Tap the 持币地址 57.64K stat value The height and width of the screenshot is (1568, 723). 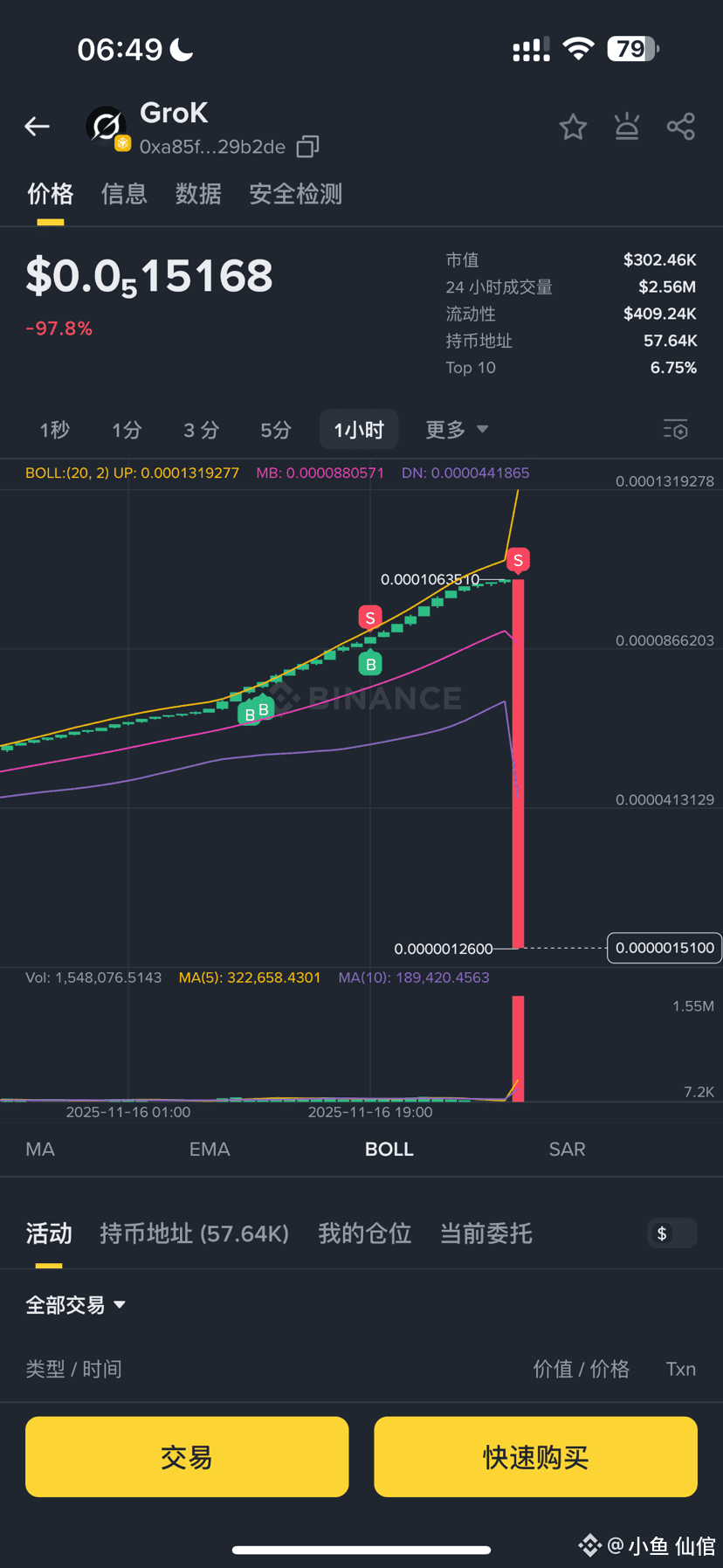[x=671, y=341]
